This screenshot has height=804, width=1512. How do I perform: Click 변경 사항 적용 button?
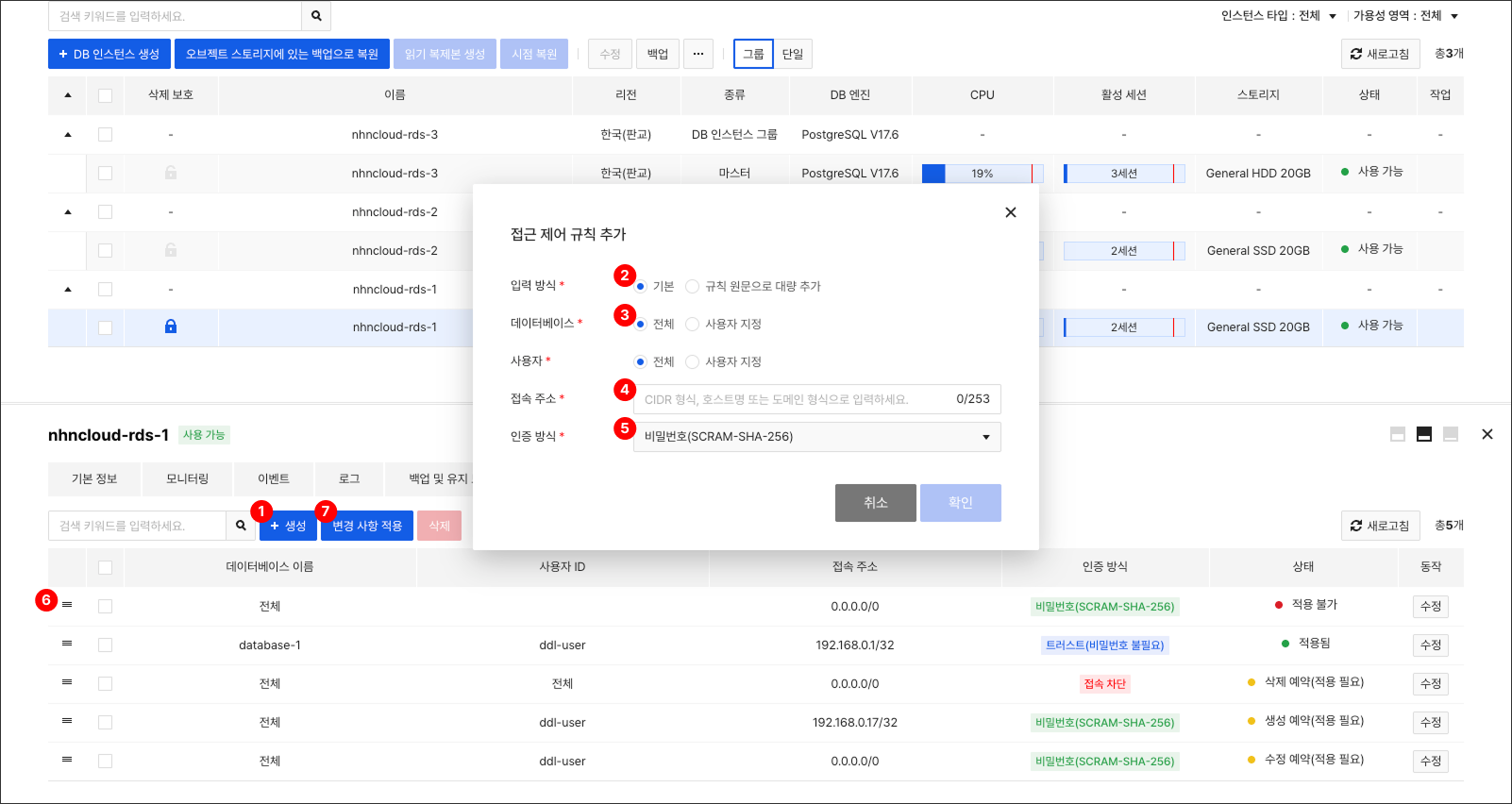coord(367,526)
